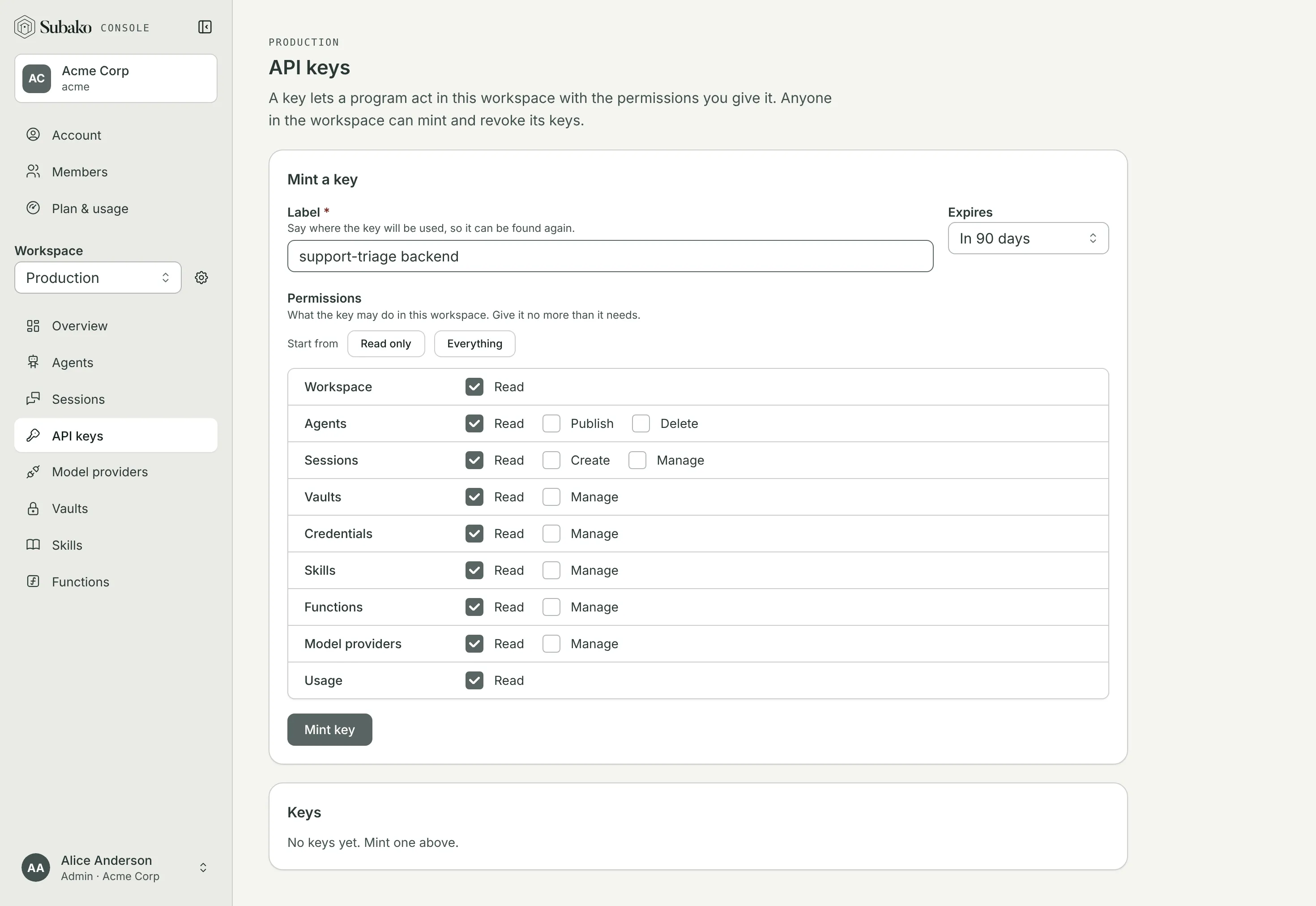Click the Plan & usage gauge icon
1316x906 pixels.
coord(34,208)
